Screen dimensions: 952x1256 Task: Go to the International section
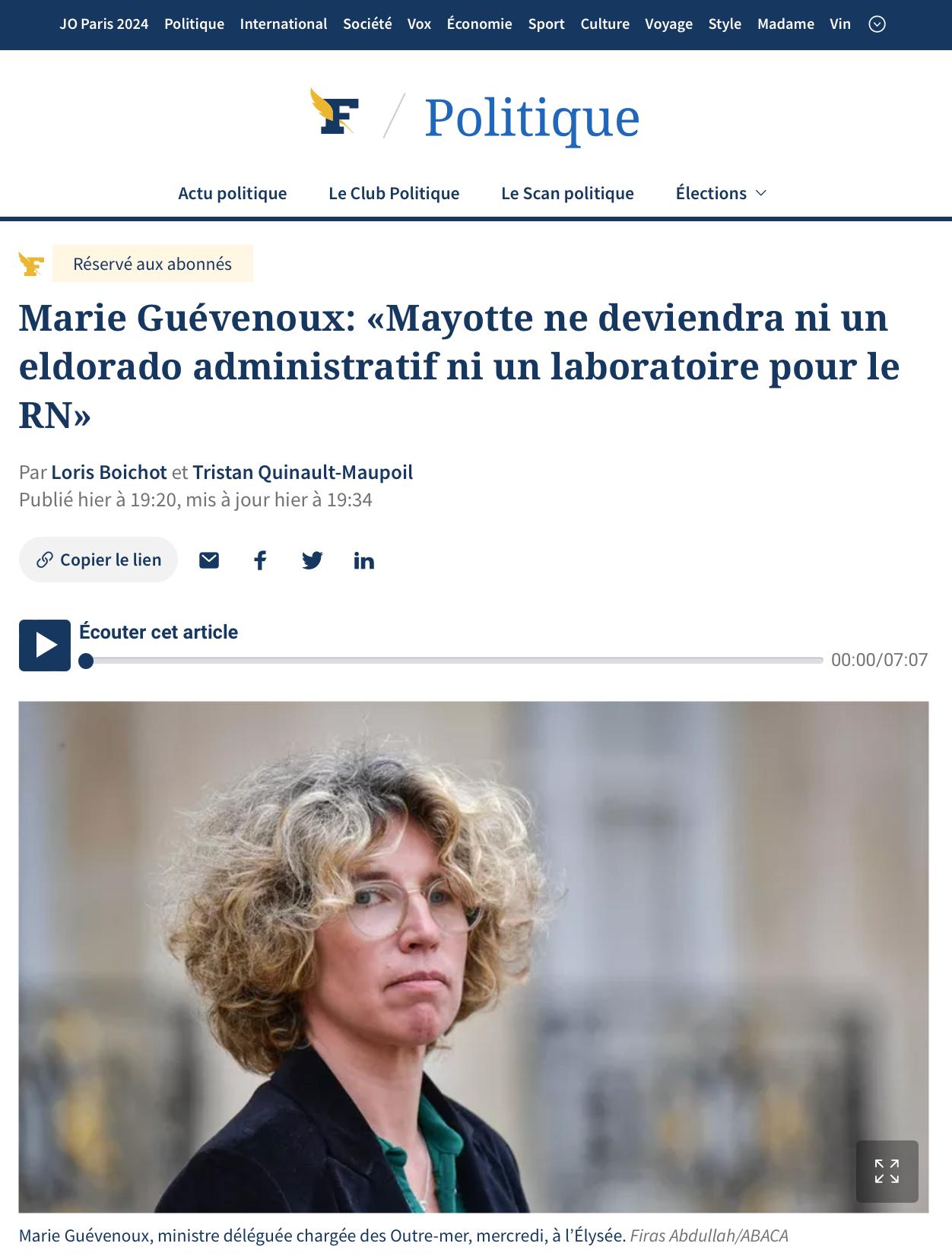tap(284, 24)
